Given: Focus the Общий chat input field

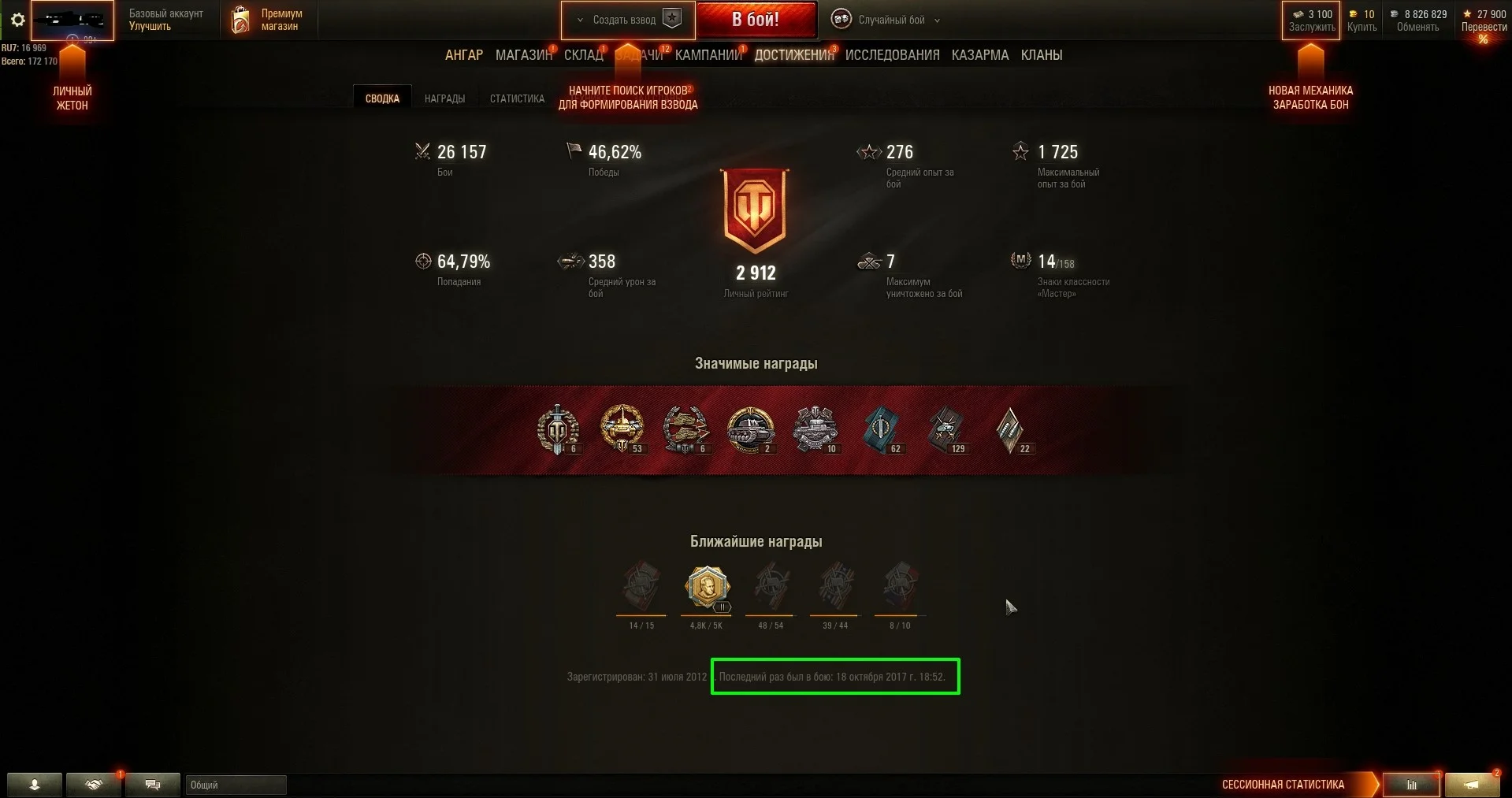Looking at the screenshot, I should click(236, 785).
